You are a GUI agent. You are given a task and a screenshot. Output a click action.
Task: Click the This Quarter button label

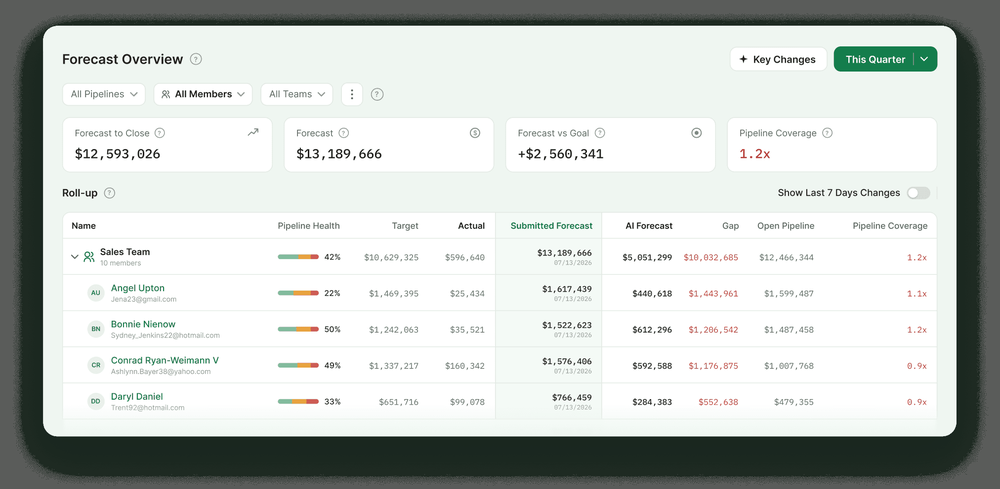coord(875,59)
